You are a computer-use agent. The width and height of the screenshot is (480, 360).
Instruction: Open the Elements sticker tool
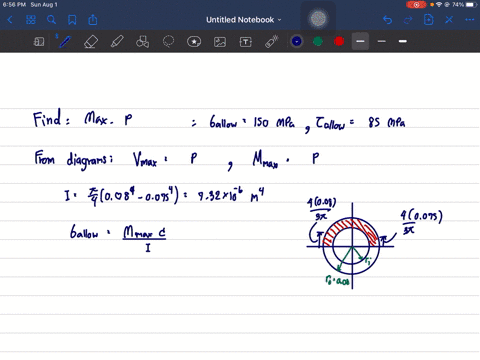coord(194,42)
